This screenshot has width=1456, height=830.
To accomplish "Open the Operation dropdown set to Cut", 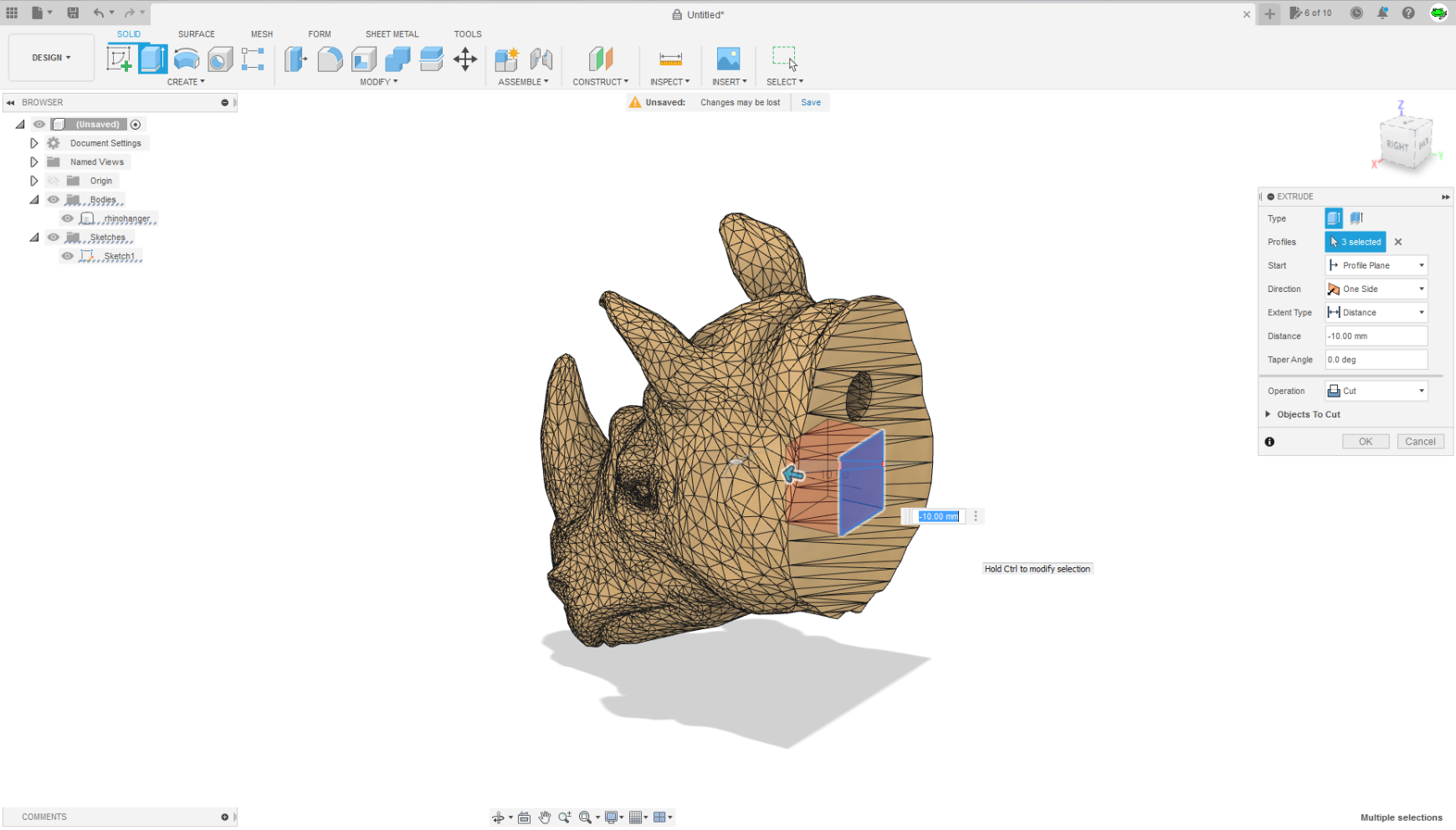I will [x=1376, y=390].
